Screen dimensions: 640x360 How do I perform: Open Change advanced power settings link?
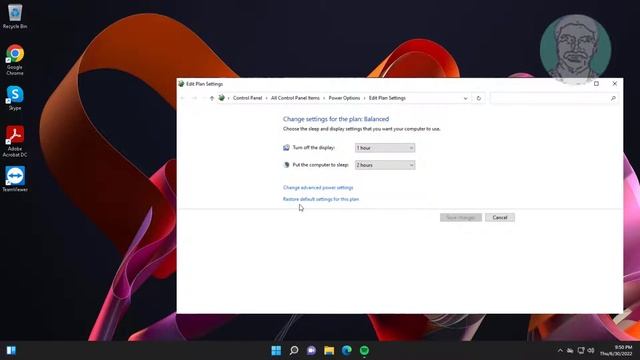[x=318, y=188]
